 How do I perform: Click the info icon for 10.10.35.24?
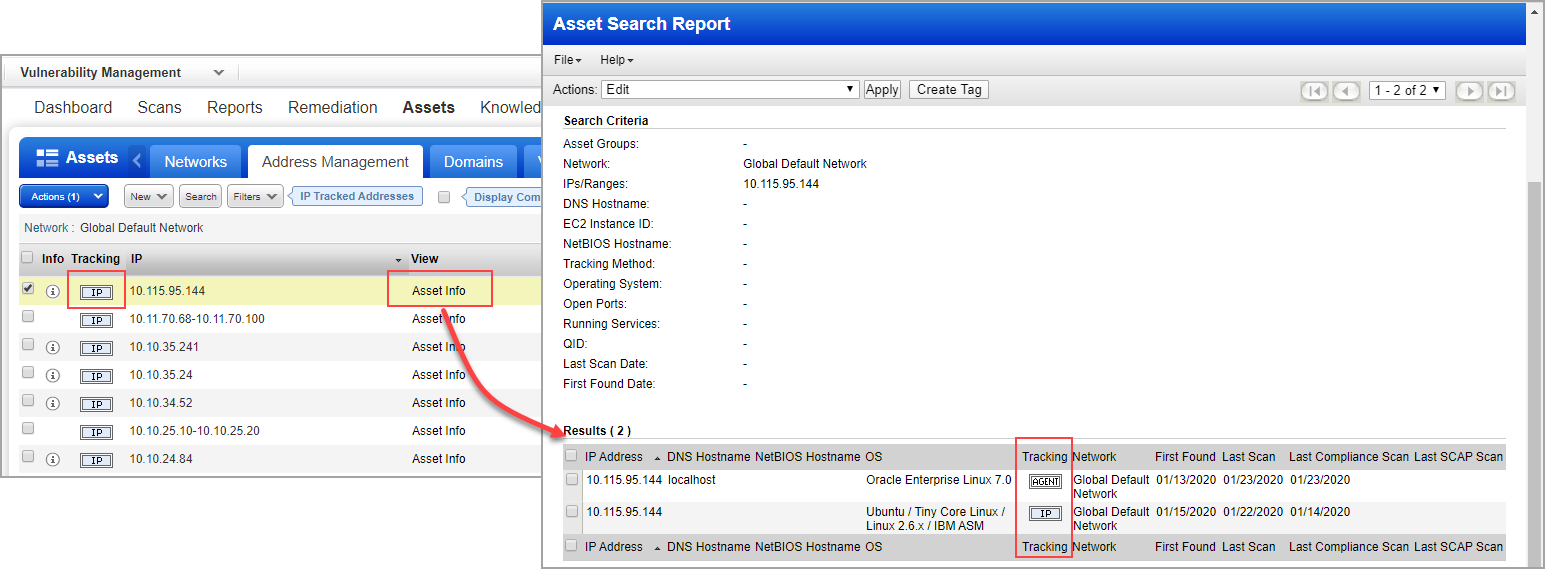pyautogui.click(x=53, y=376)
